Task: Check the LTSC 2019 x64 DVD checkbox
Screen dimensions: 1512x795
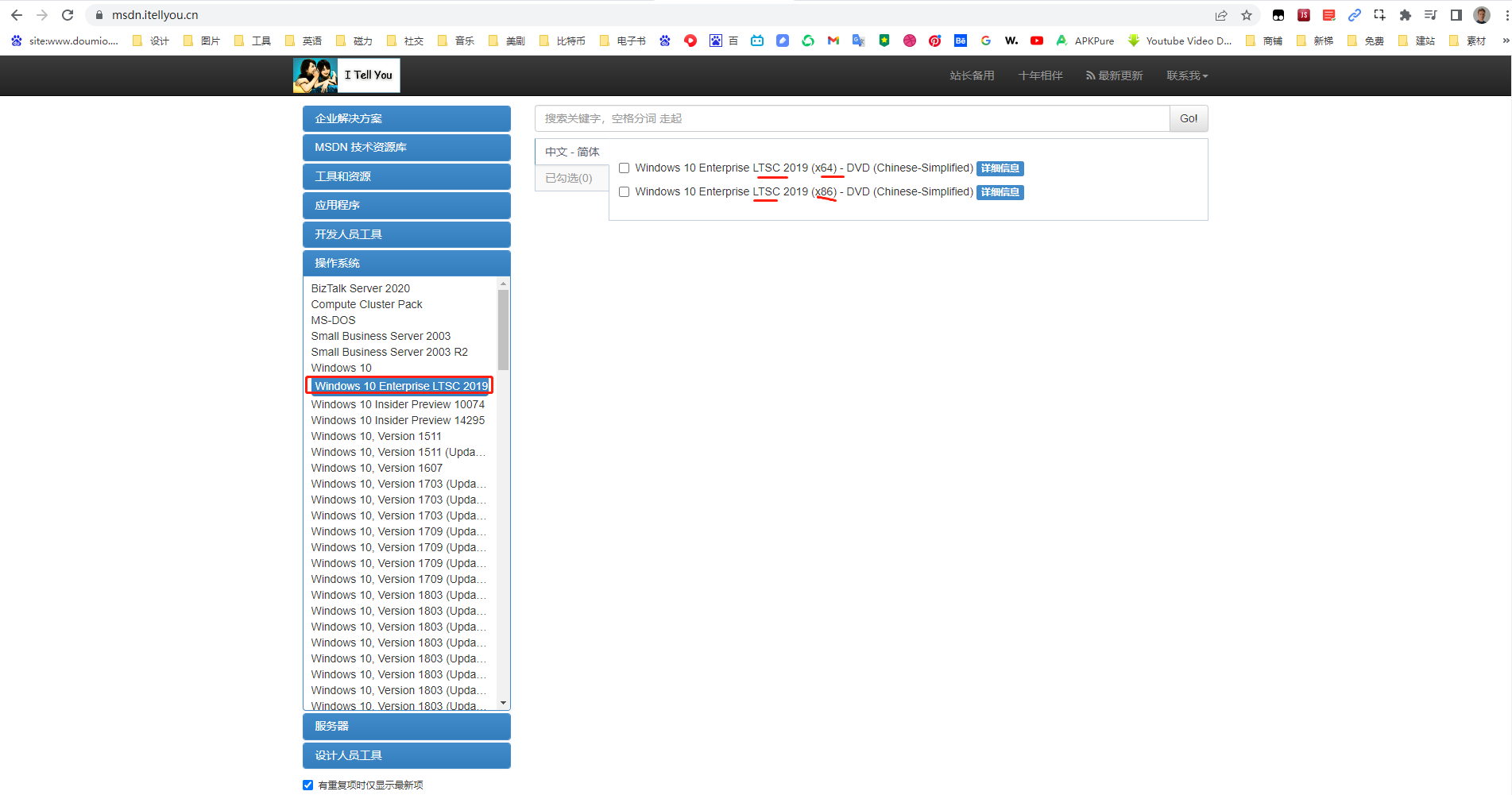Action: click(x=624, y=168)
